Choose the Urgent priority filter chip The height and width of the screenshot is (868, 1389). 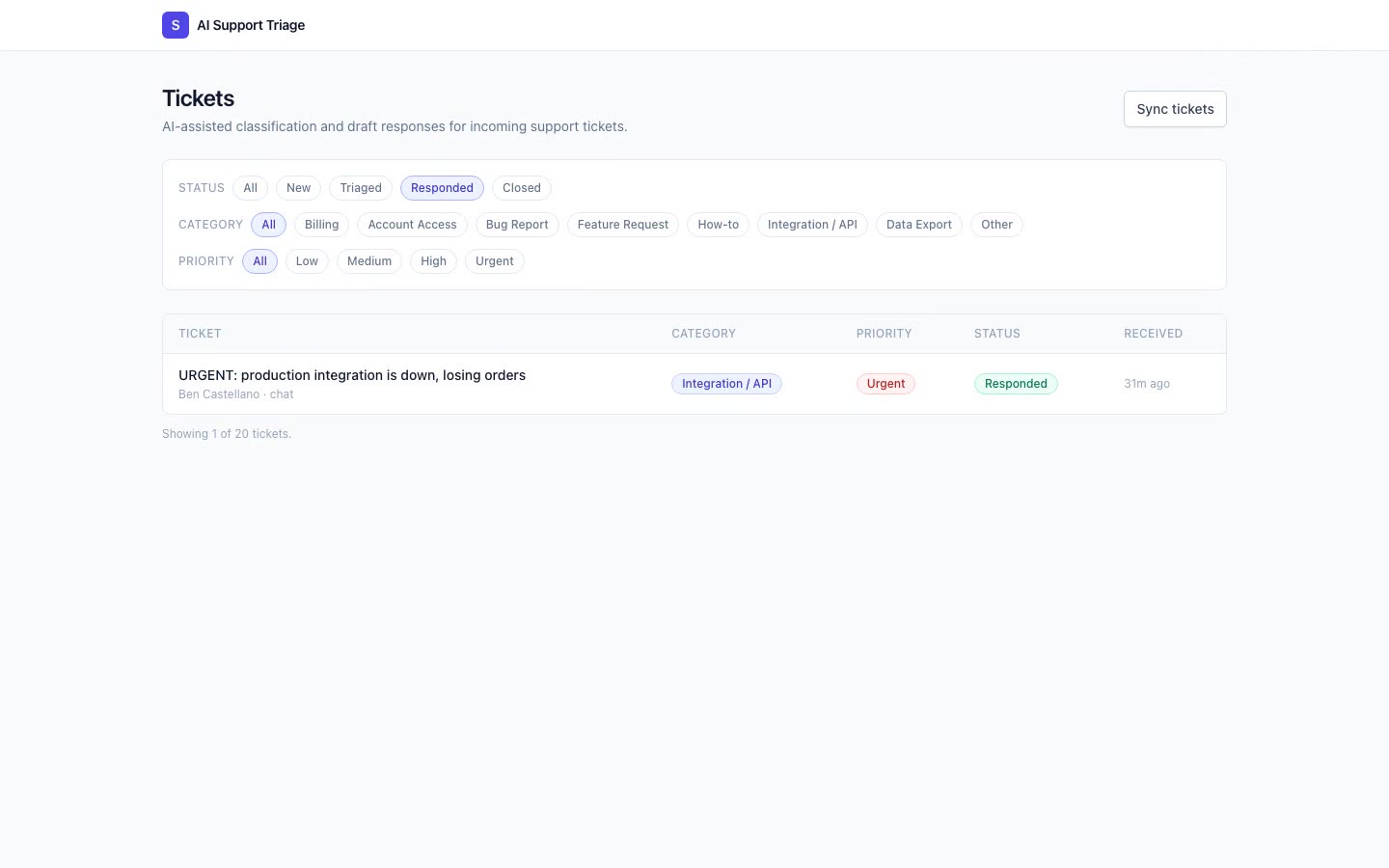coord(495,261)
